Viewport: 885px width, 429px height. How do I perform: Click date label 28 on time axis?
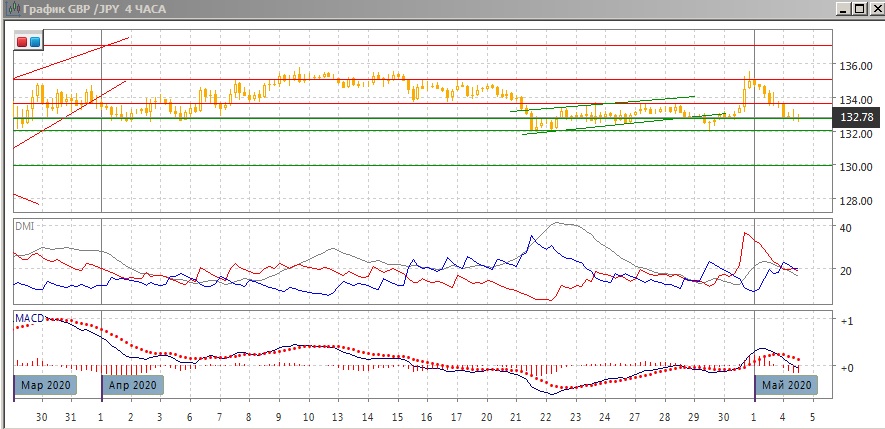(x=664, y=417)
